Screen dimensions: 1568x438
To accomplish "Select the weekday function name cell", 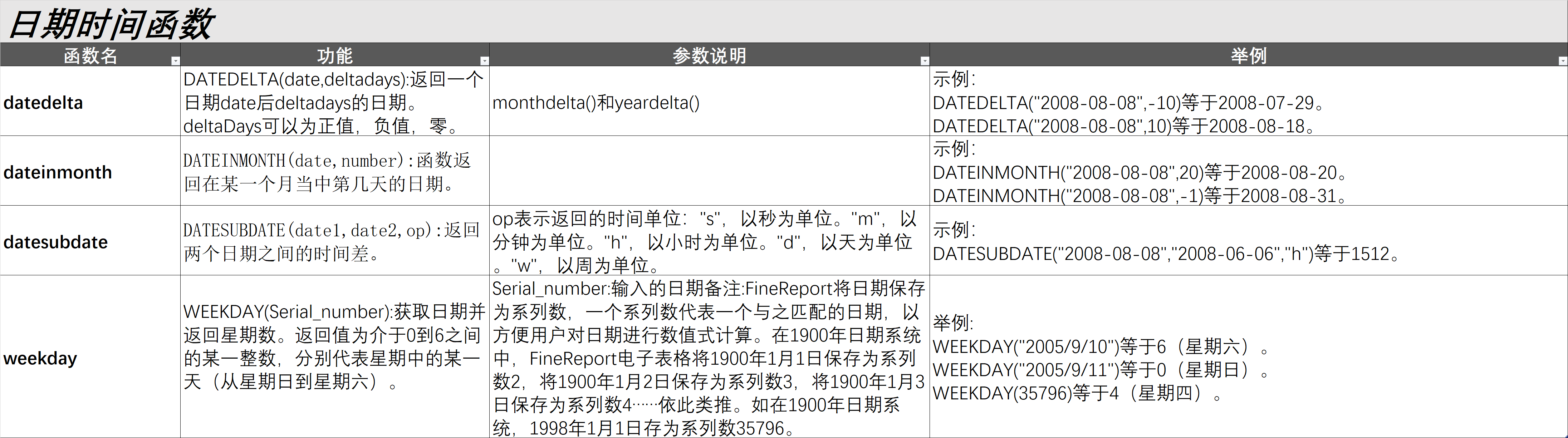I will pos(90,358).
